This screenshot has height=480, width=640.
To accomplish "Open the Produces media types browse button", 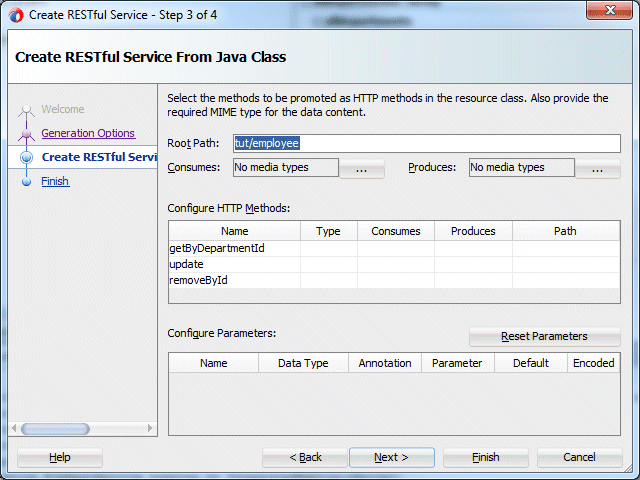I will [x=598, y=168].
